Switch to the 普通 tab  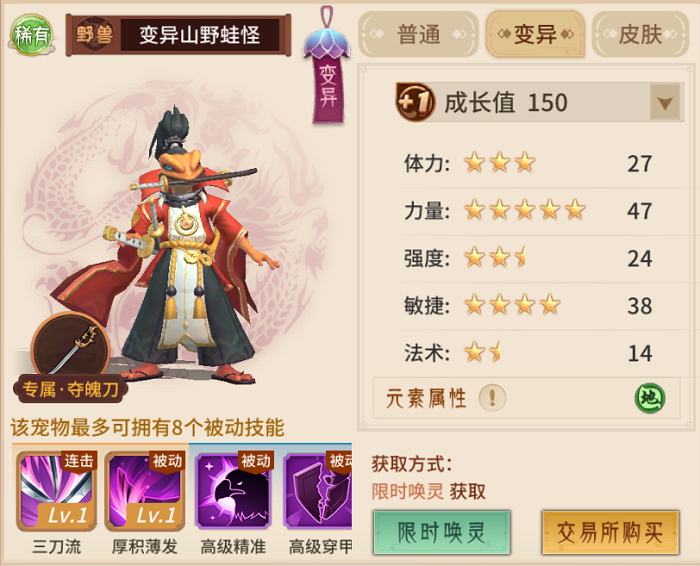coord(418,34)
